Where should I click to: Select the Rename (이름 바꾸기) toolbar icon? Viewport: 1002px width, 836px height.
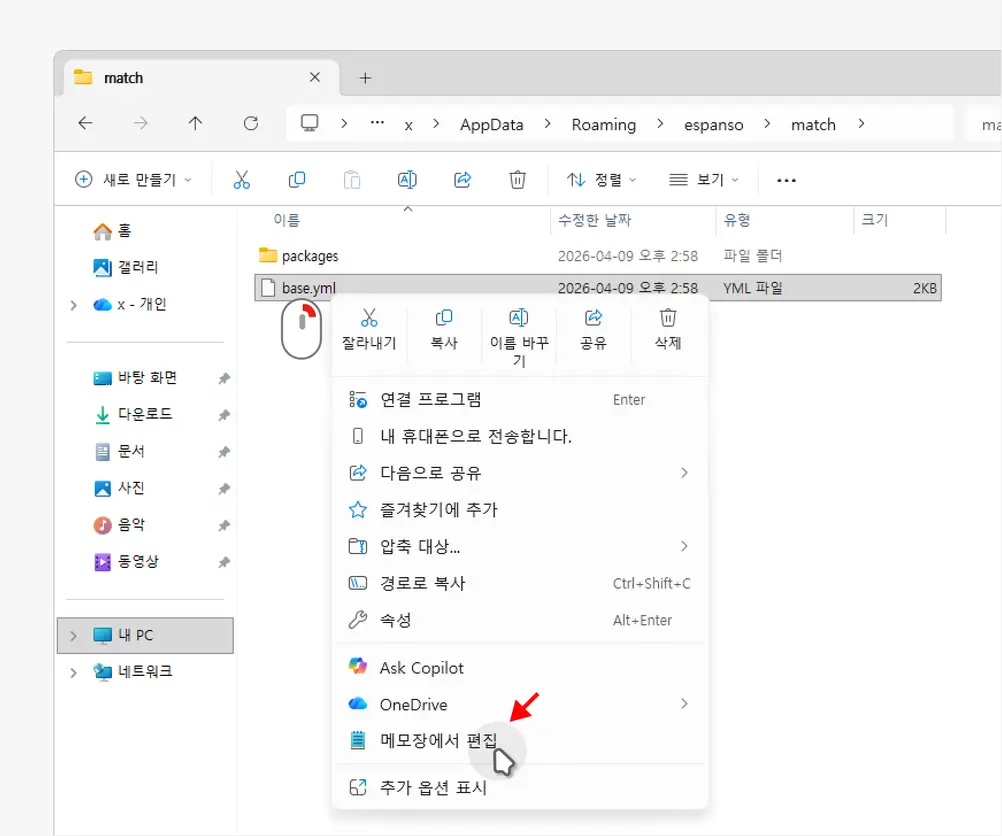407,179
